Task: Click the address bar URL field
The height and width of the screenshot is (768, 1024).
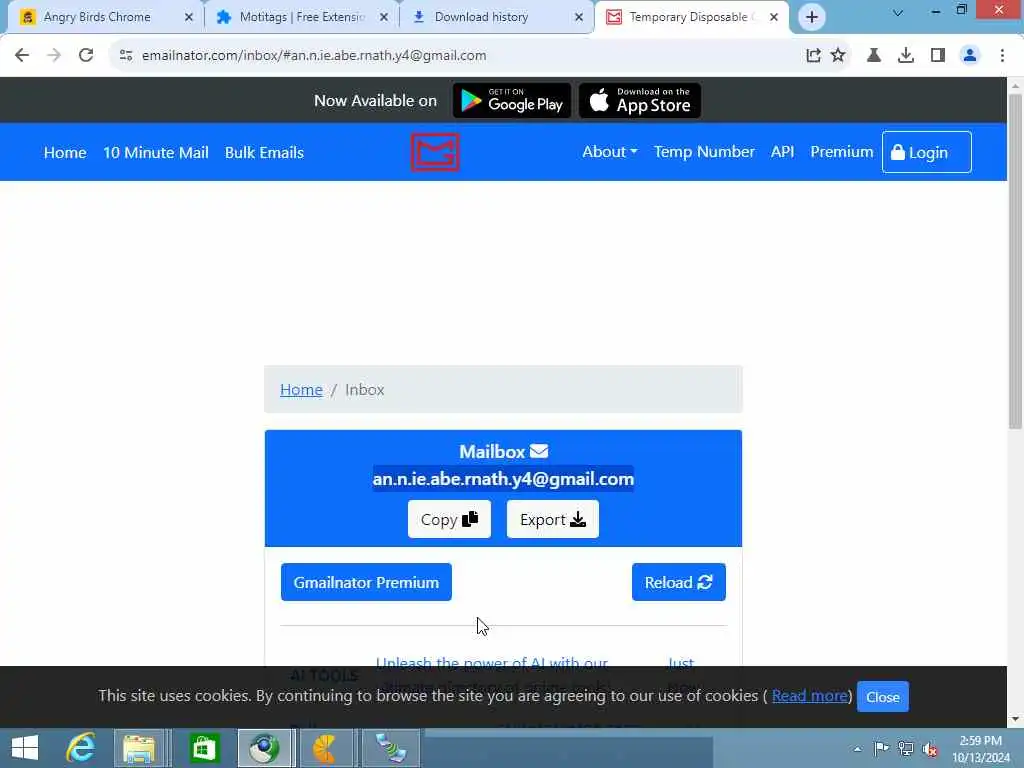Action: click(457, 56)
